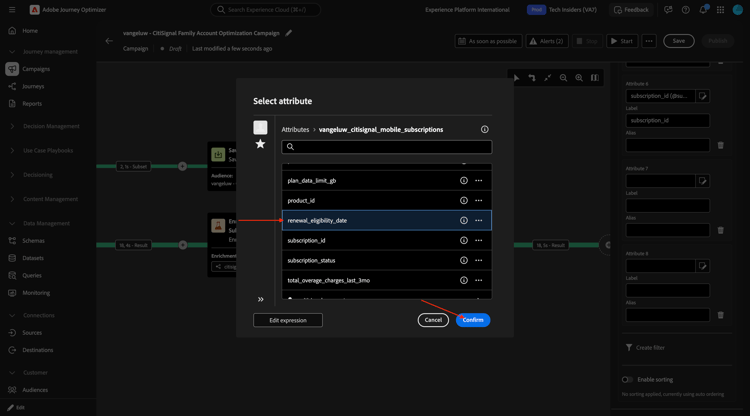Click Attributes breadcrumb link
The image size is (750, 416).
[x=295, y=130]
